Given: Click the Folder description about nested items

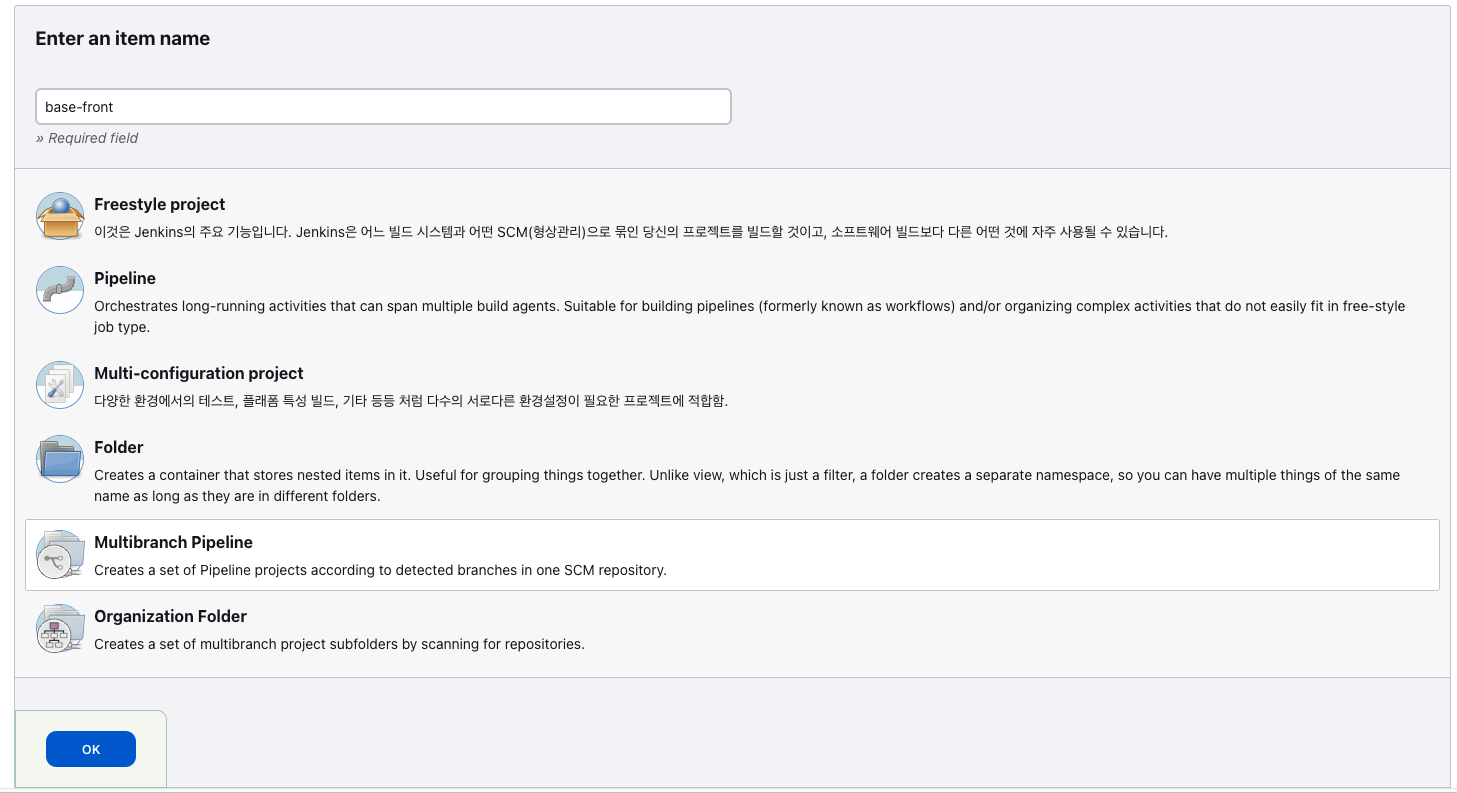Looking at the screenshot, I should (x=747, y=485).
